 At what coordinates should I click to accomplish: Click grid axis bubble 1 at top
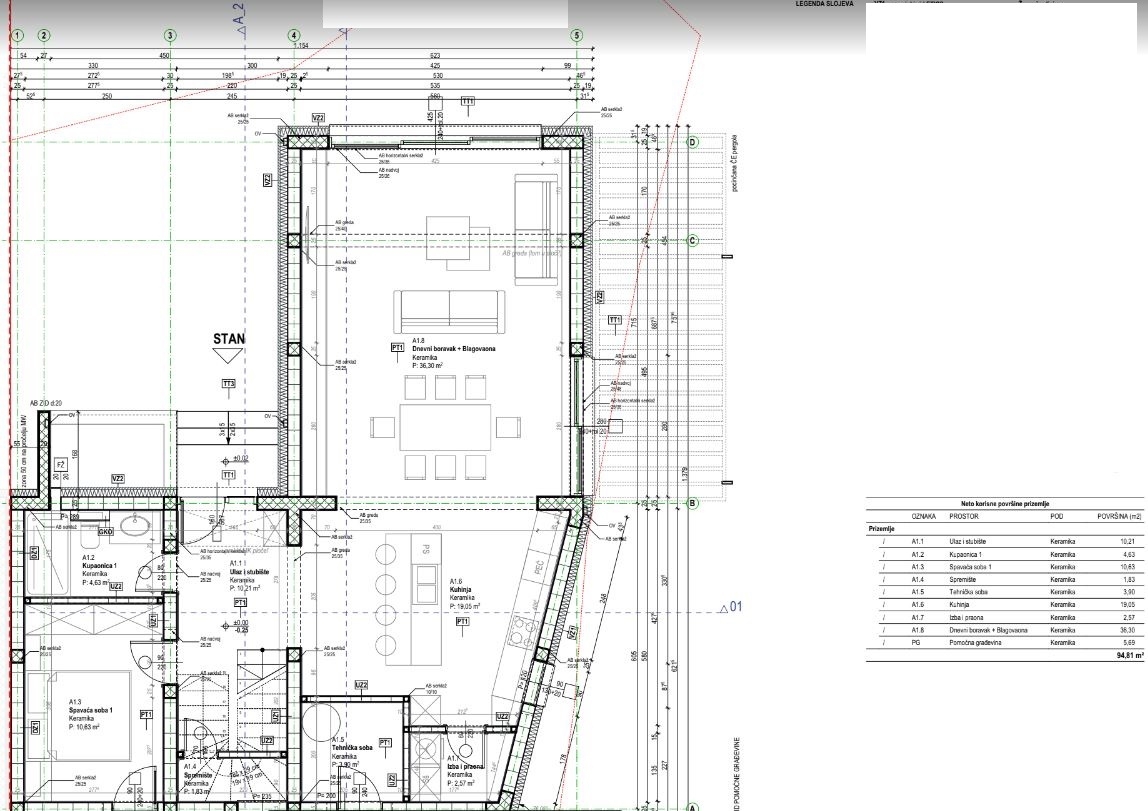[18, 35]
